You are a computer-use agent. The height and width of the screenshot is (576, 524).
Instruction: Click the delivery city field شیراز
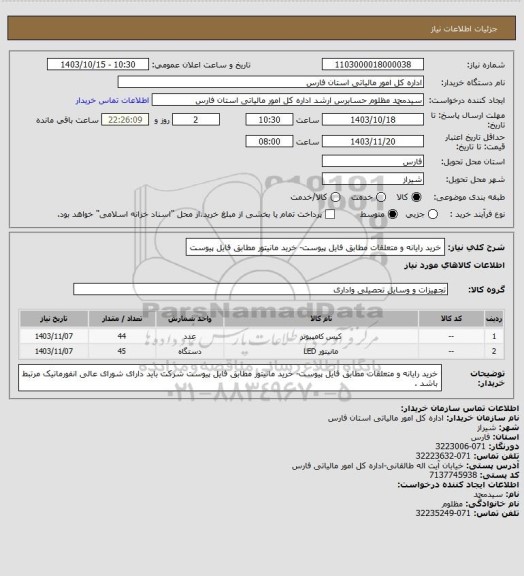point(373,179)
